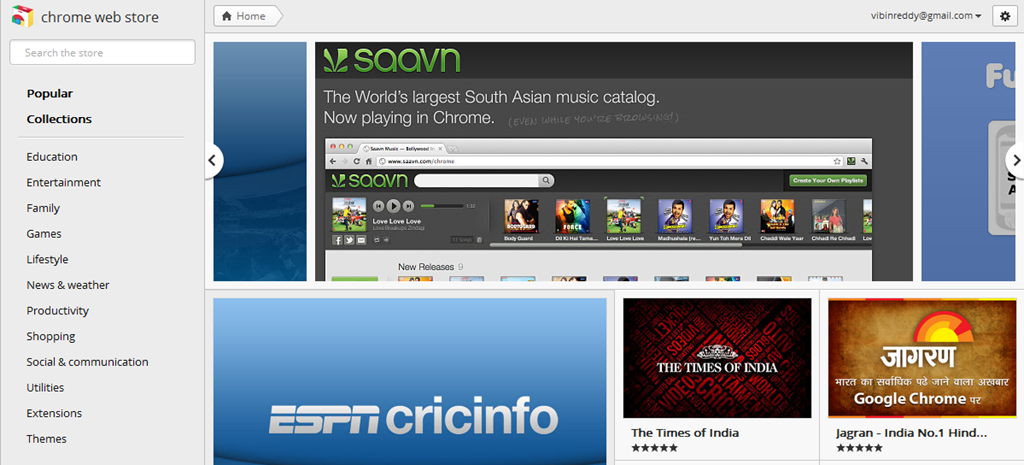Open the Themes category
Screen dimensions: 1024x465
point(46,439)
